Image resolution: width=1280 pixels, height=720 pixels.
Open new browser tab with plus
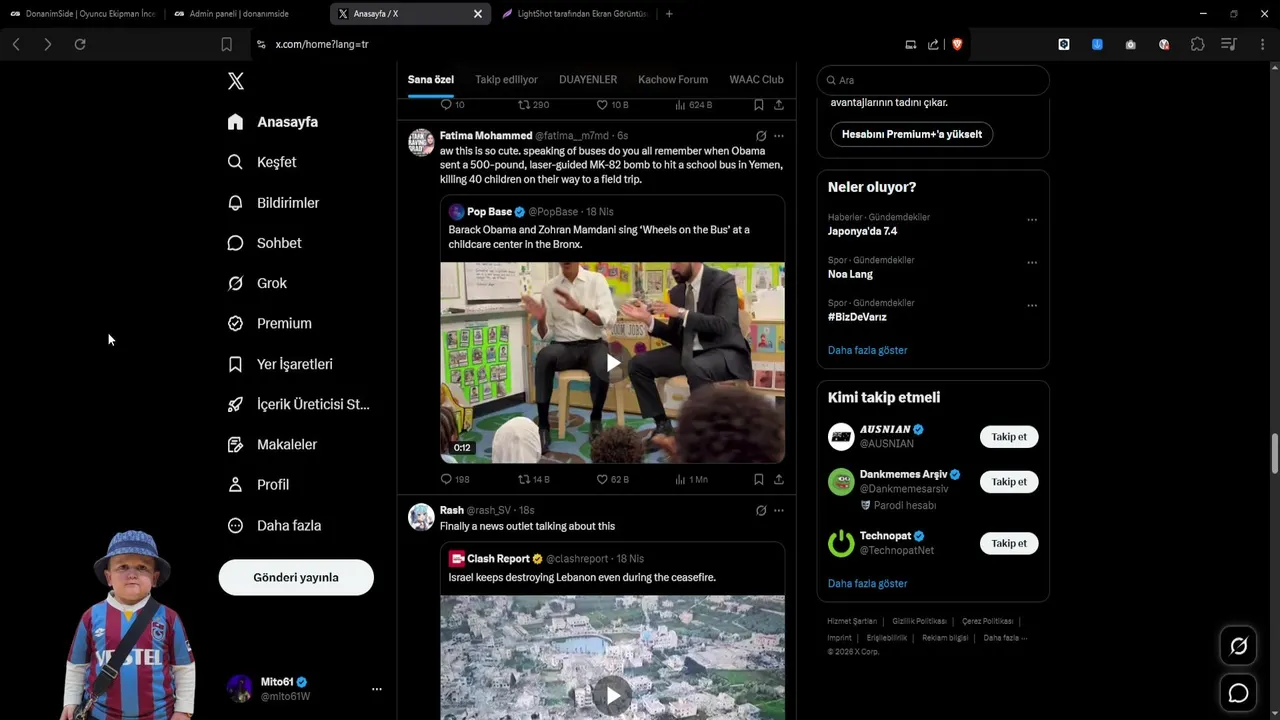669,14
